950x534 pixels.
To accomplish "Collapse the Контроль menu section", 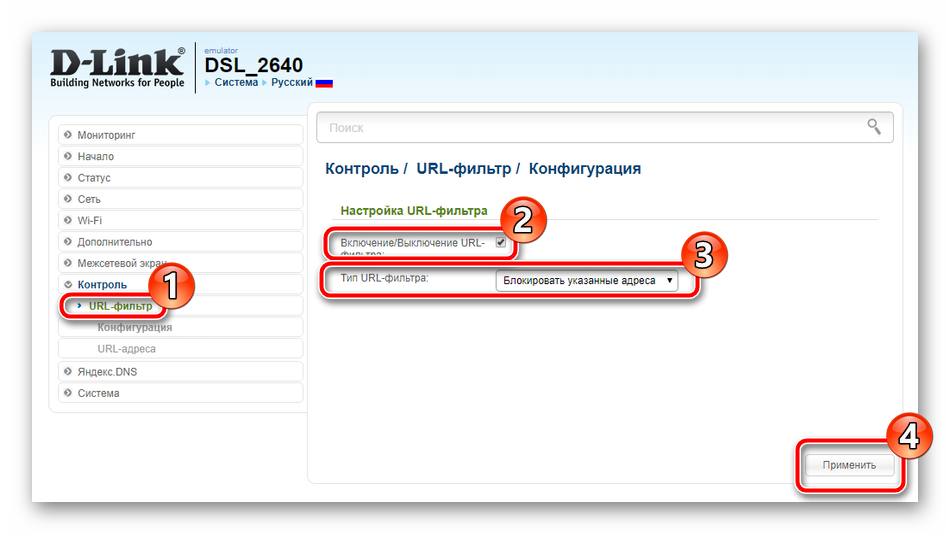I will (x=181, y=284).
